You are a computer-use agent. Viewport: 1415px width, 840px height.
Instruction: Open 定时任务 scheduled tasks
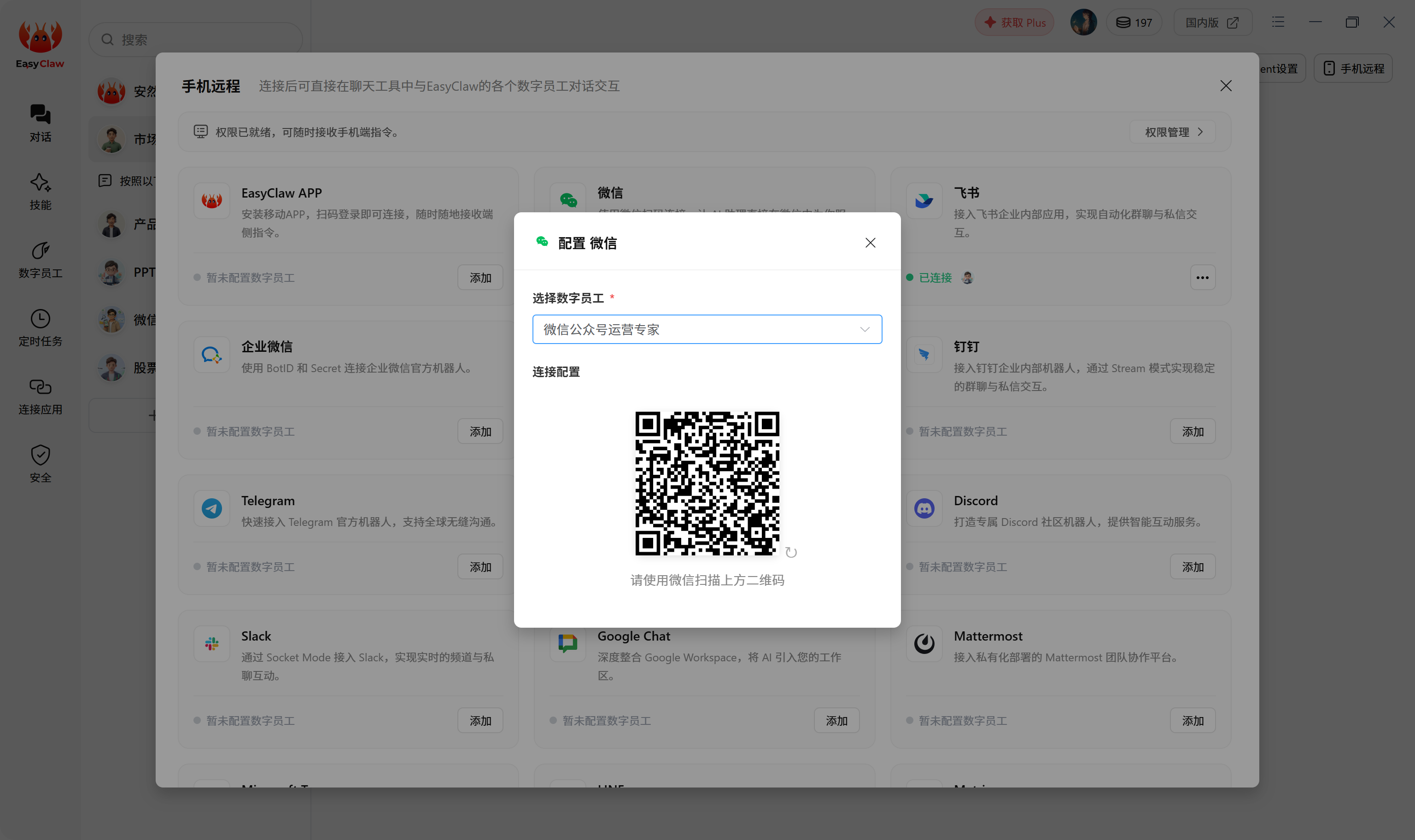pos(40,328)
